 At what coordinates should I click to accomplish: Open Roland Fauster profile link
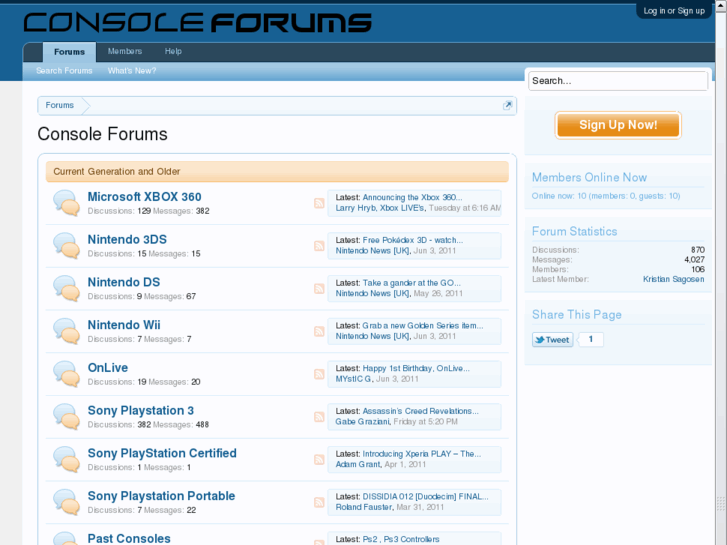click(x=364, y=507)
